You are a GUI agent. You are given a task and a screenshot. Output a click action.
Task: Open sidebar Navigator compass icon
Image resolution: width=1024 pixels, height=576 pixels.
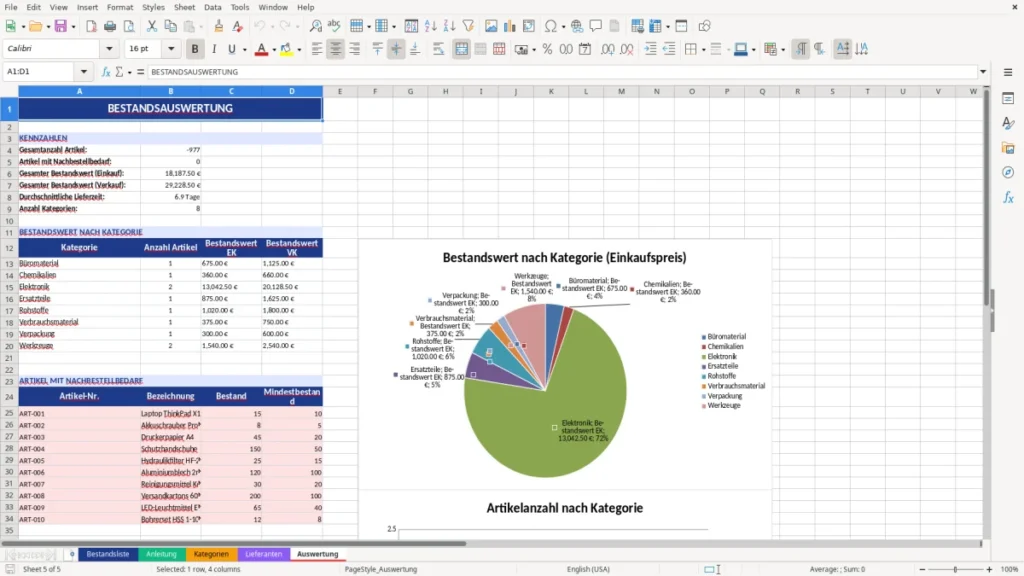[x=1008, y=172]
